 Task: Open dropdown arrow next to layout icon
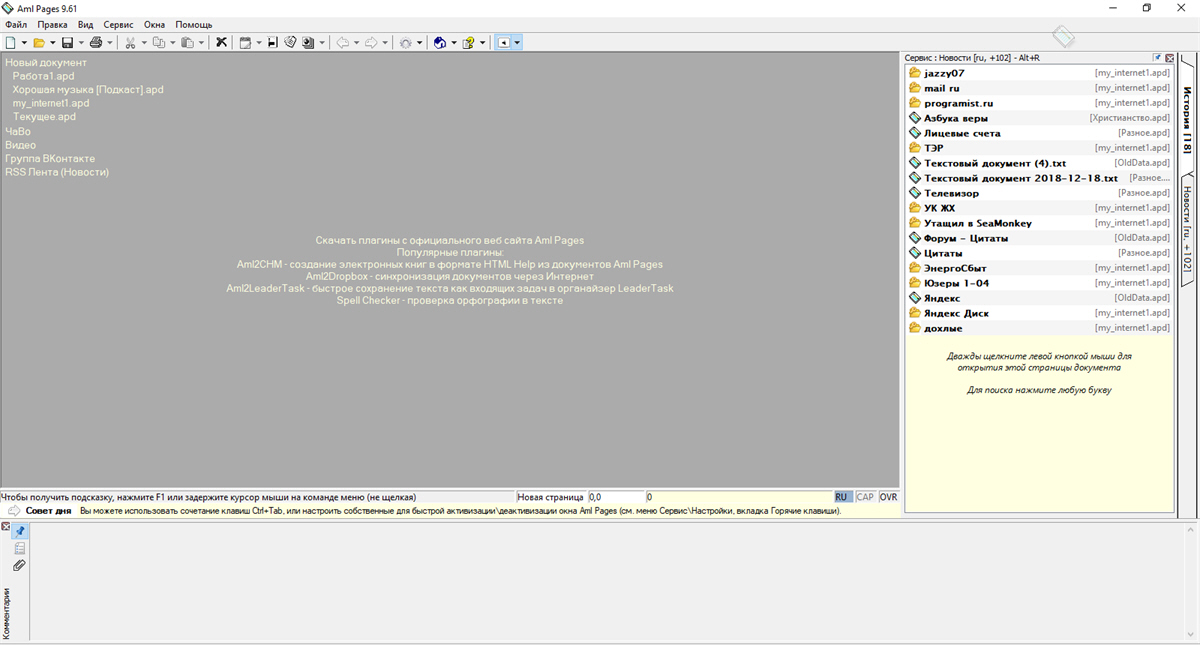(x=517, y=43)
